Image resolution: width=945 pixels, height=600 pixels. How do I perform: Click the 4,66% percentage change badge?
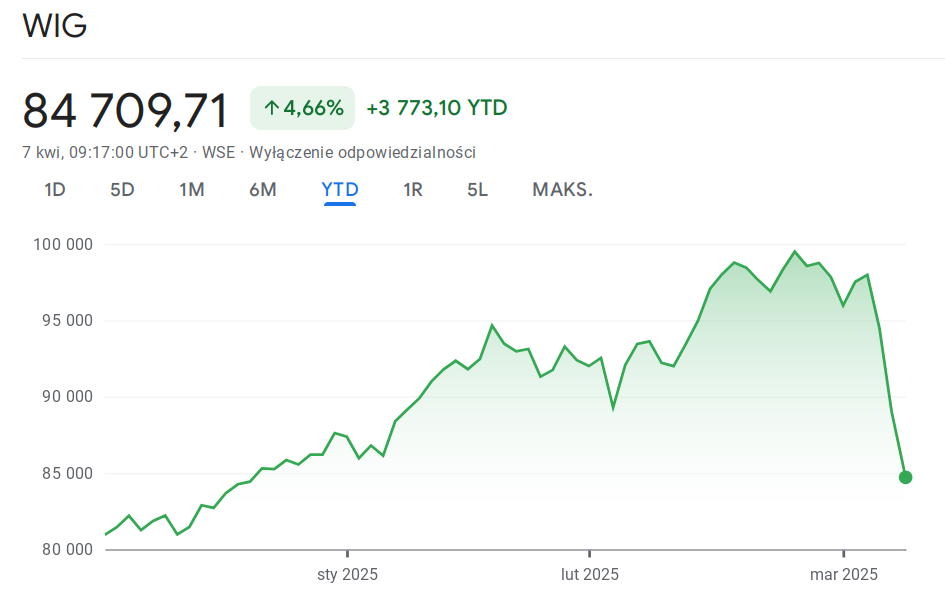302,108
